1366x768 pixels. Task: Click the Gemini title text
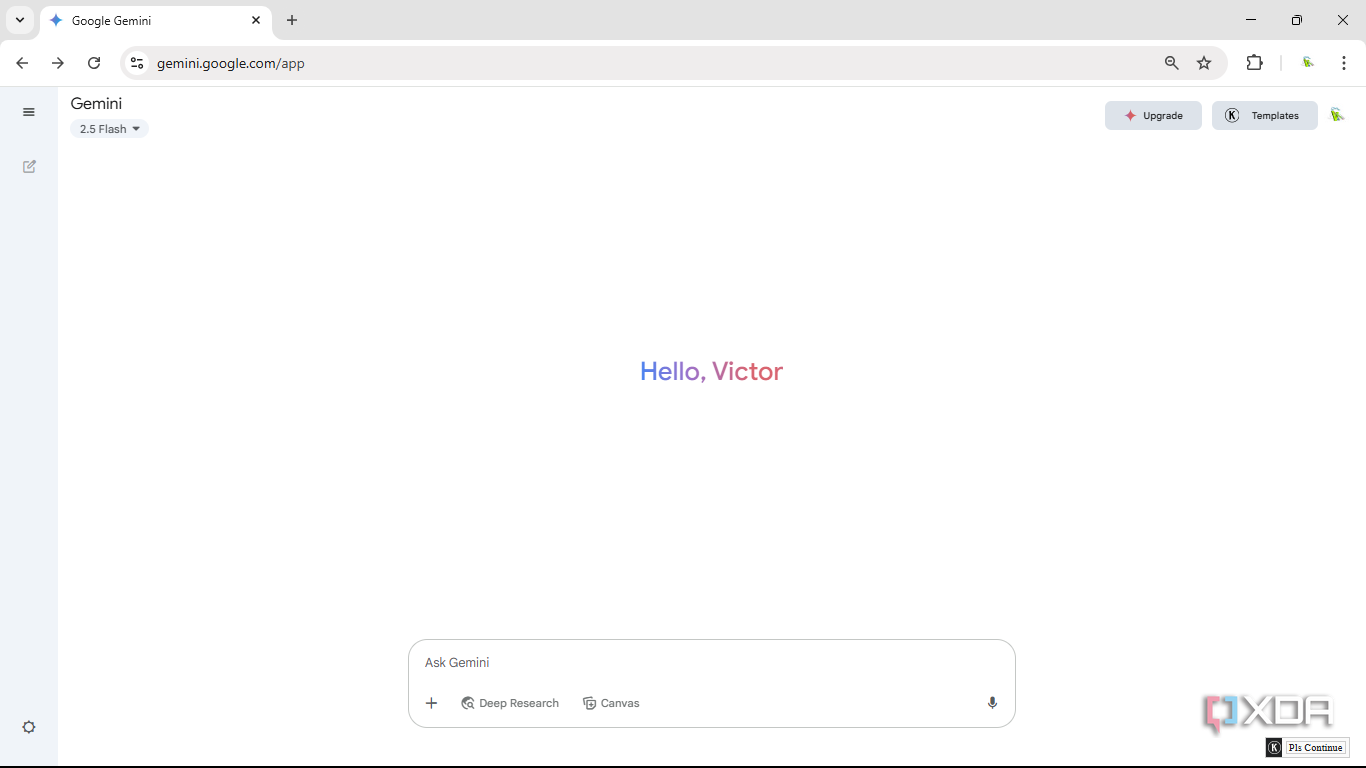(x=97, y=104)
